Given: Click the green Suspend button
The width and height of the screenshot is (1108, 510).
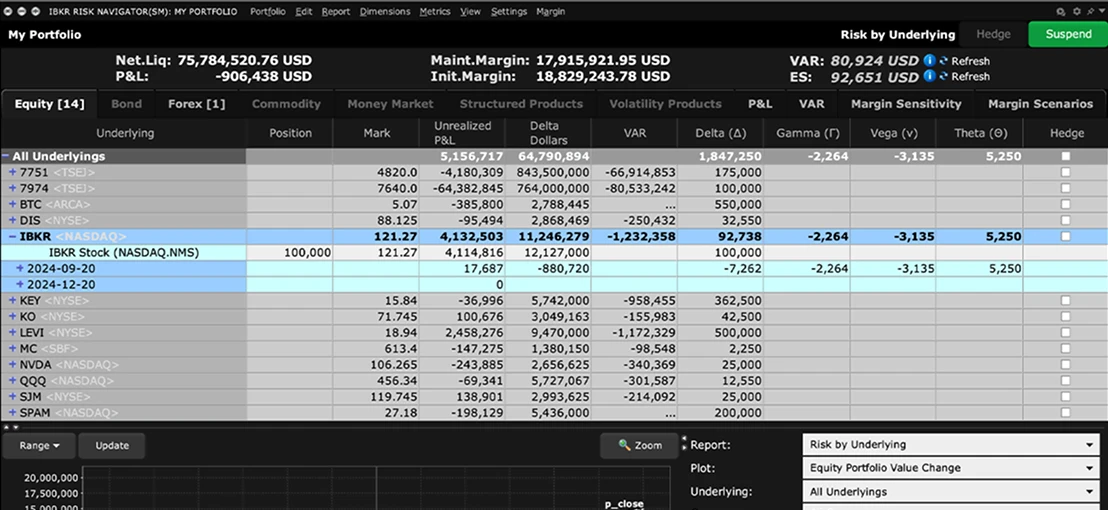Looking at the screenshot, I should [x=1068, y=34].
